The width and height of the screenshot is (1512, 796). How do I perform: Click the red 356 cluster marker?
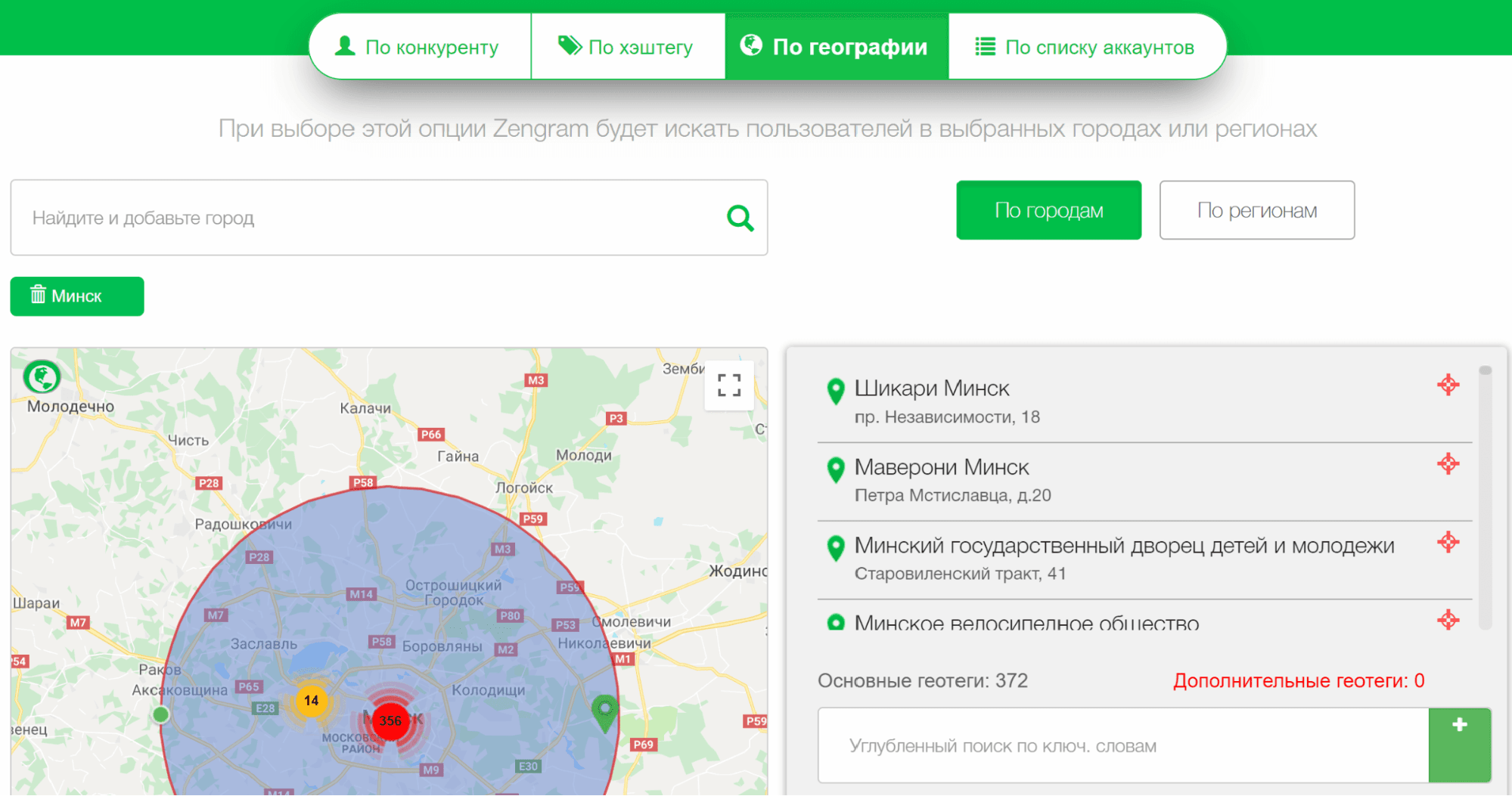[x=390, y=720]
